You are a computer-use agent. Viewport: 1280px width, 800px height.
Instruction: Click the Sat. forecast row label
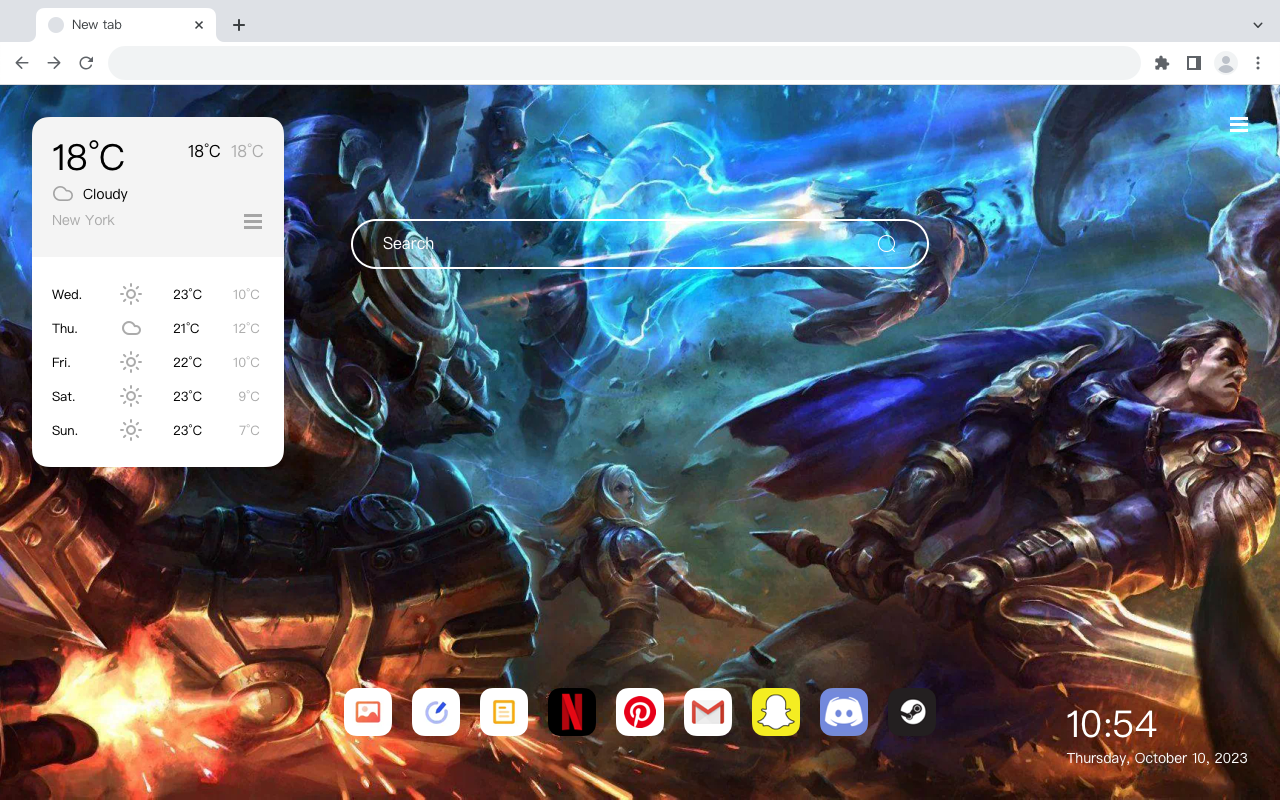(64, 396)
